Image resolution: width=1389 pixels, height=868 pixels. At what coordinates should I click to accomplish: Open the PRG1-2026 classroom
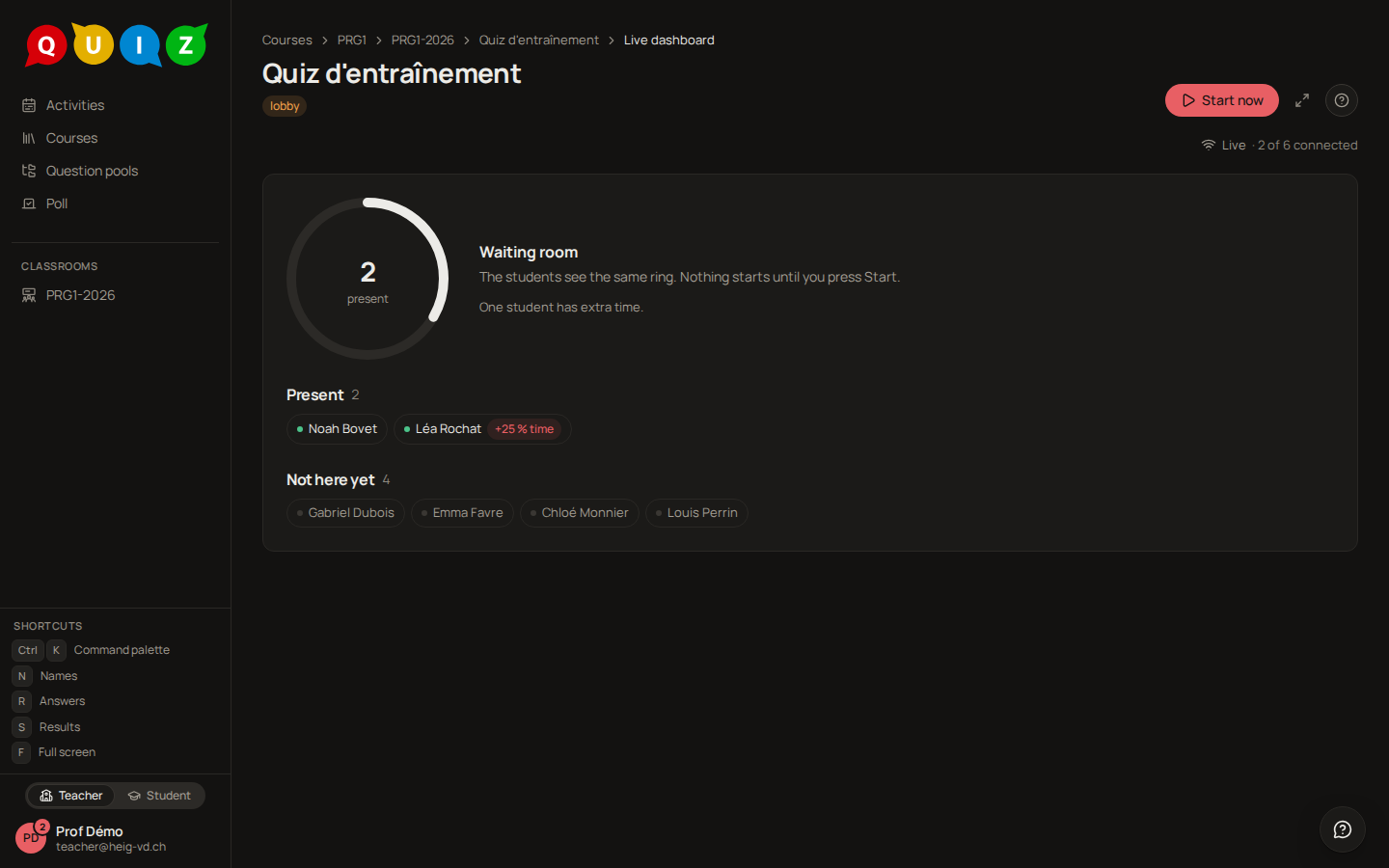coord(115,295)
